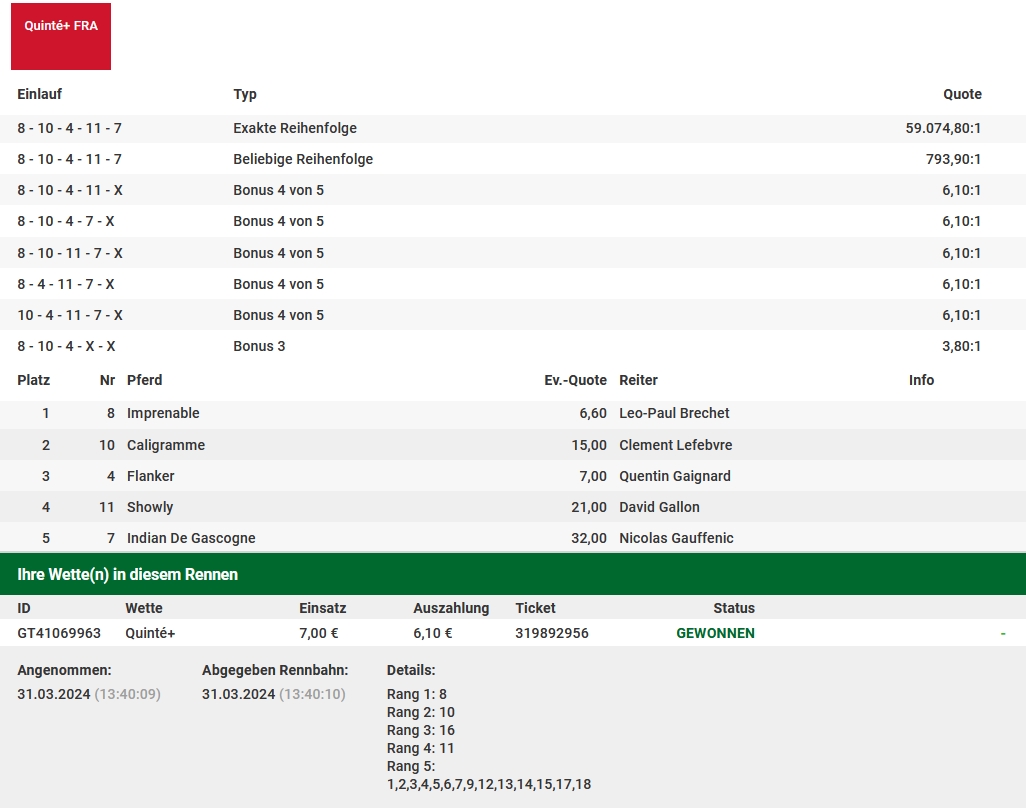Click the Platz column header

(x=33, y=380)
